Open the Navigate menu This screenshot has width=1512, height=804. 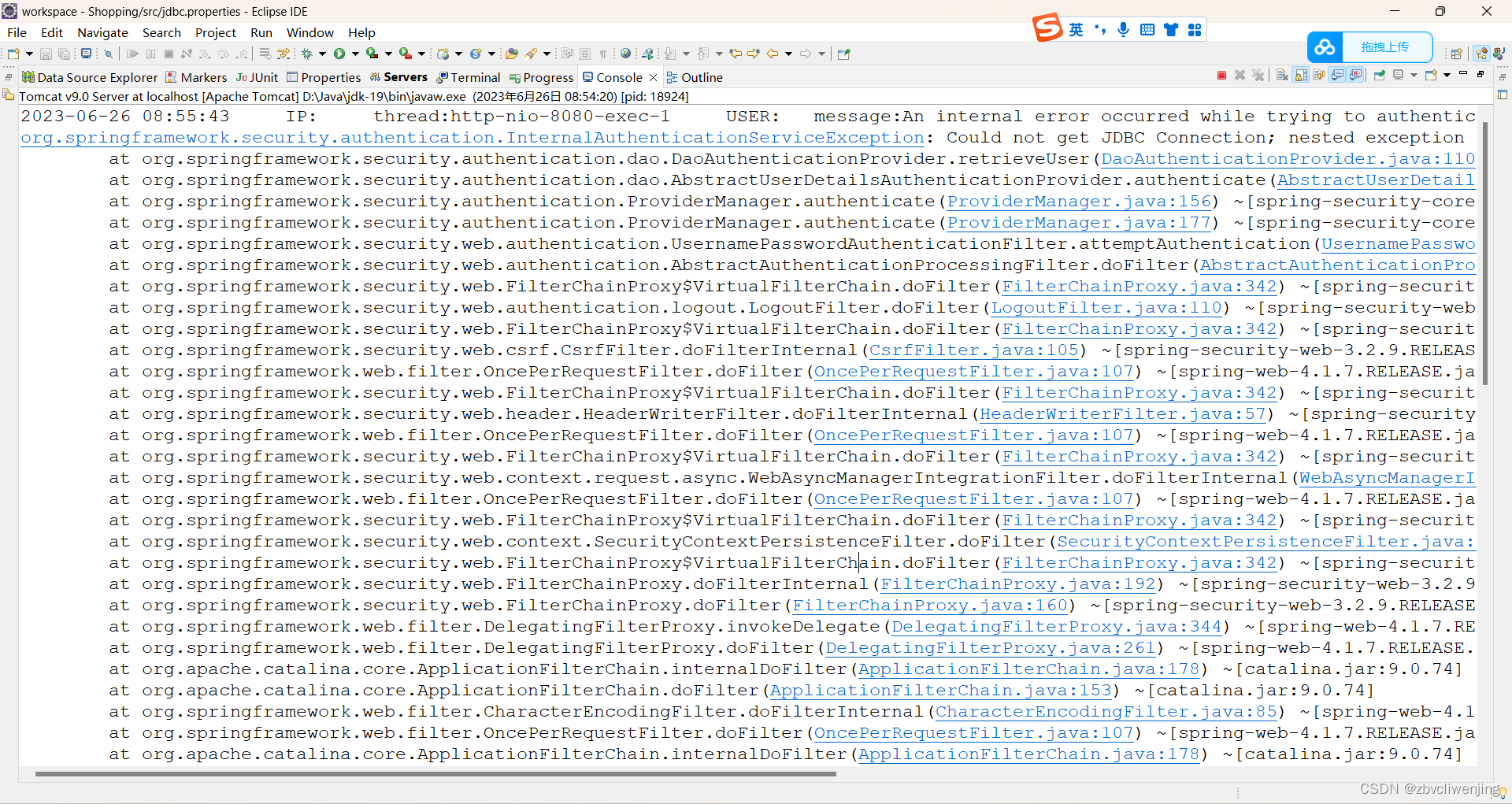(102, 32)
